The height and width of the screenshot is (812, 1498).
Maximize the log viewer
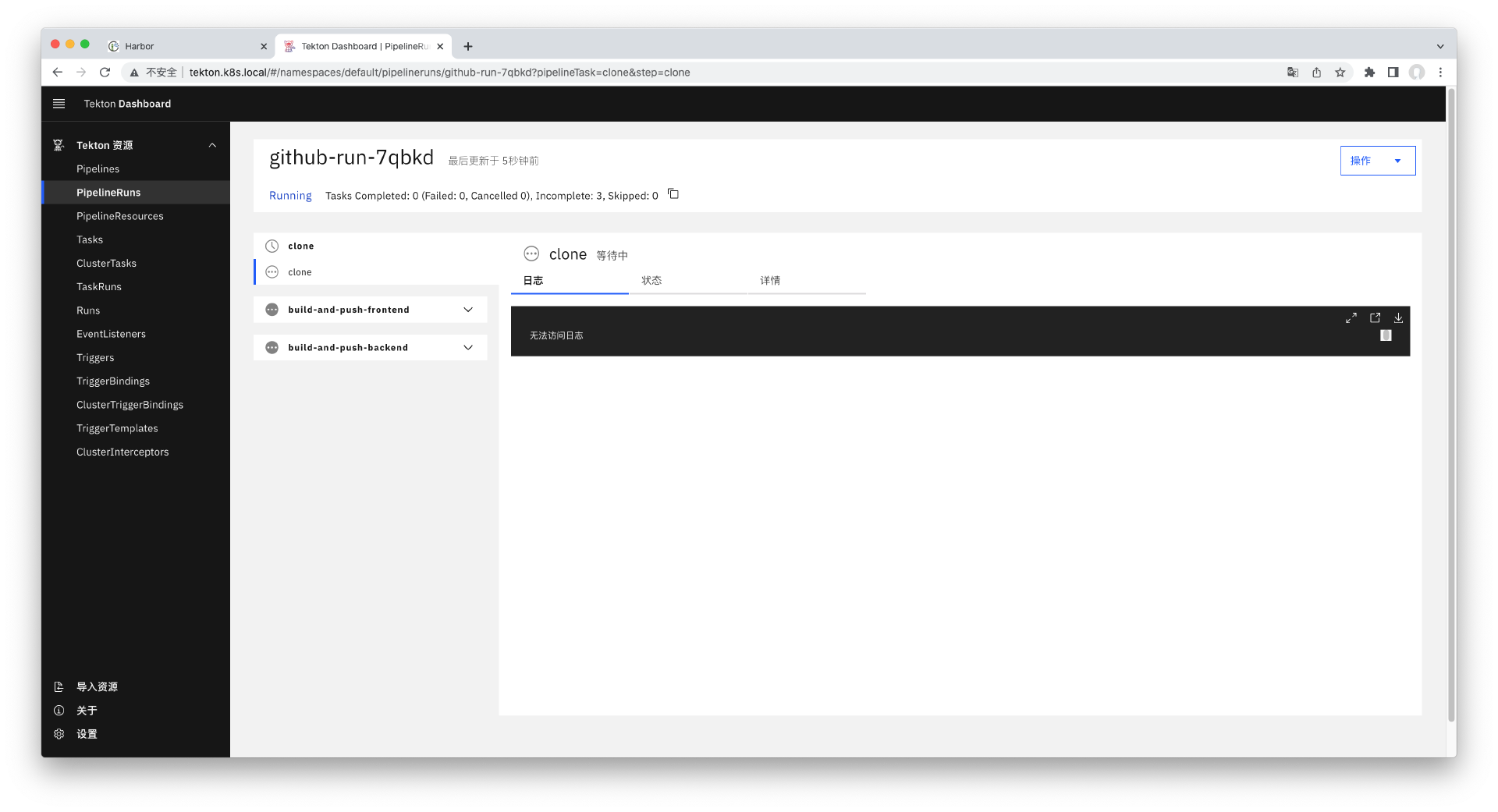coord(1351,318)
